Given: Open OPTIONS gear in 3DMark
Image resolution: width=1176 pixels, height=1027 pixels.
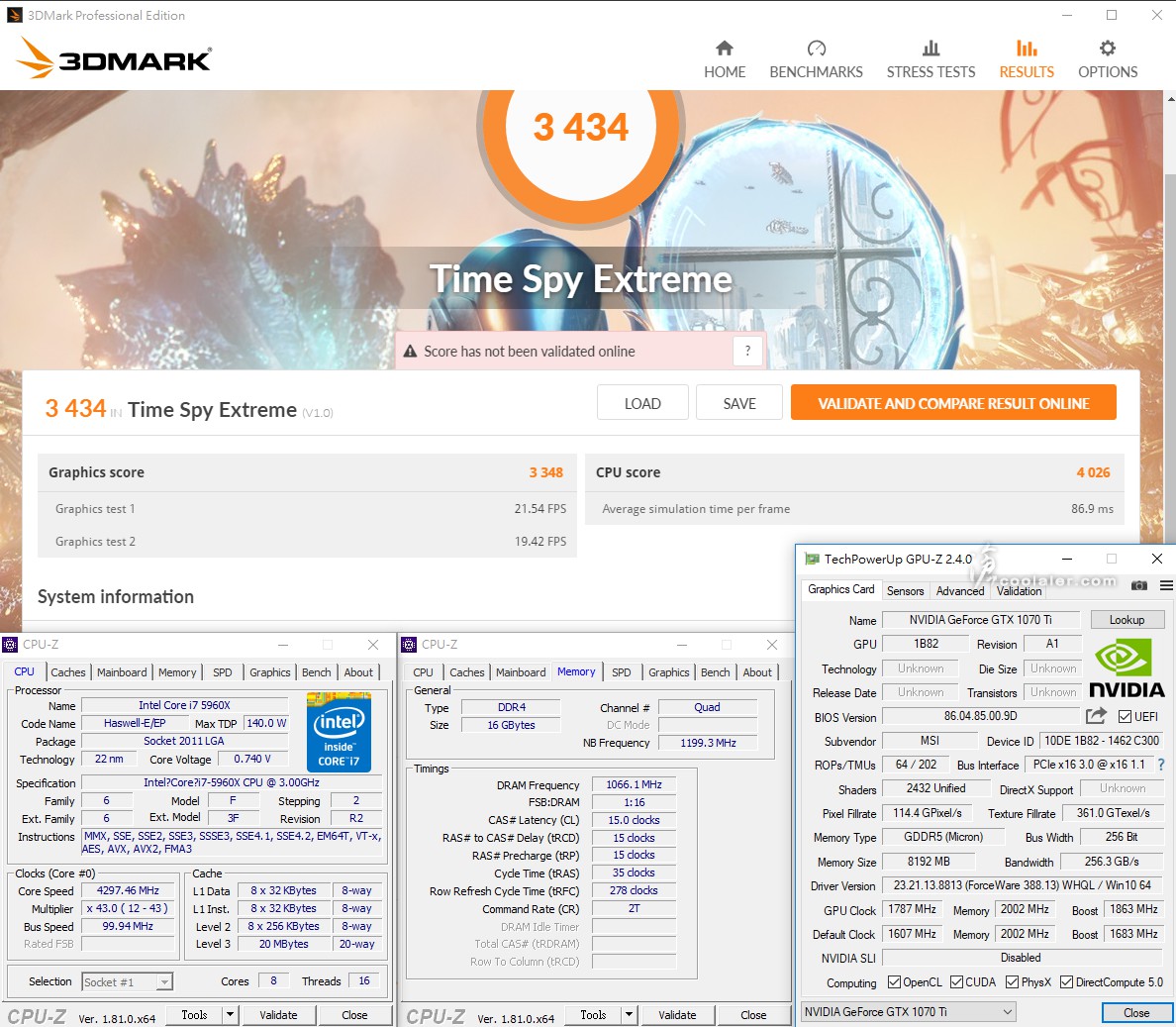Looking at the screenshot, I should click(x=1108, y=60).
